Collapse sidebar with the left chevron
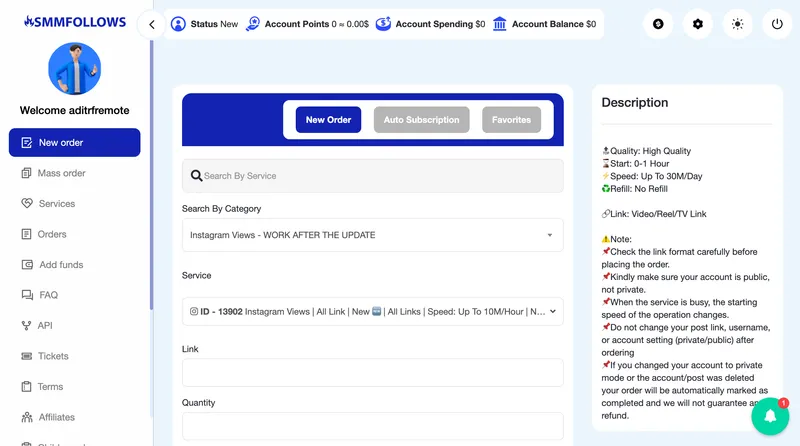The height and width of the screenshot is (446, 800). [151, 24]
